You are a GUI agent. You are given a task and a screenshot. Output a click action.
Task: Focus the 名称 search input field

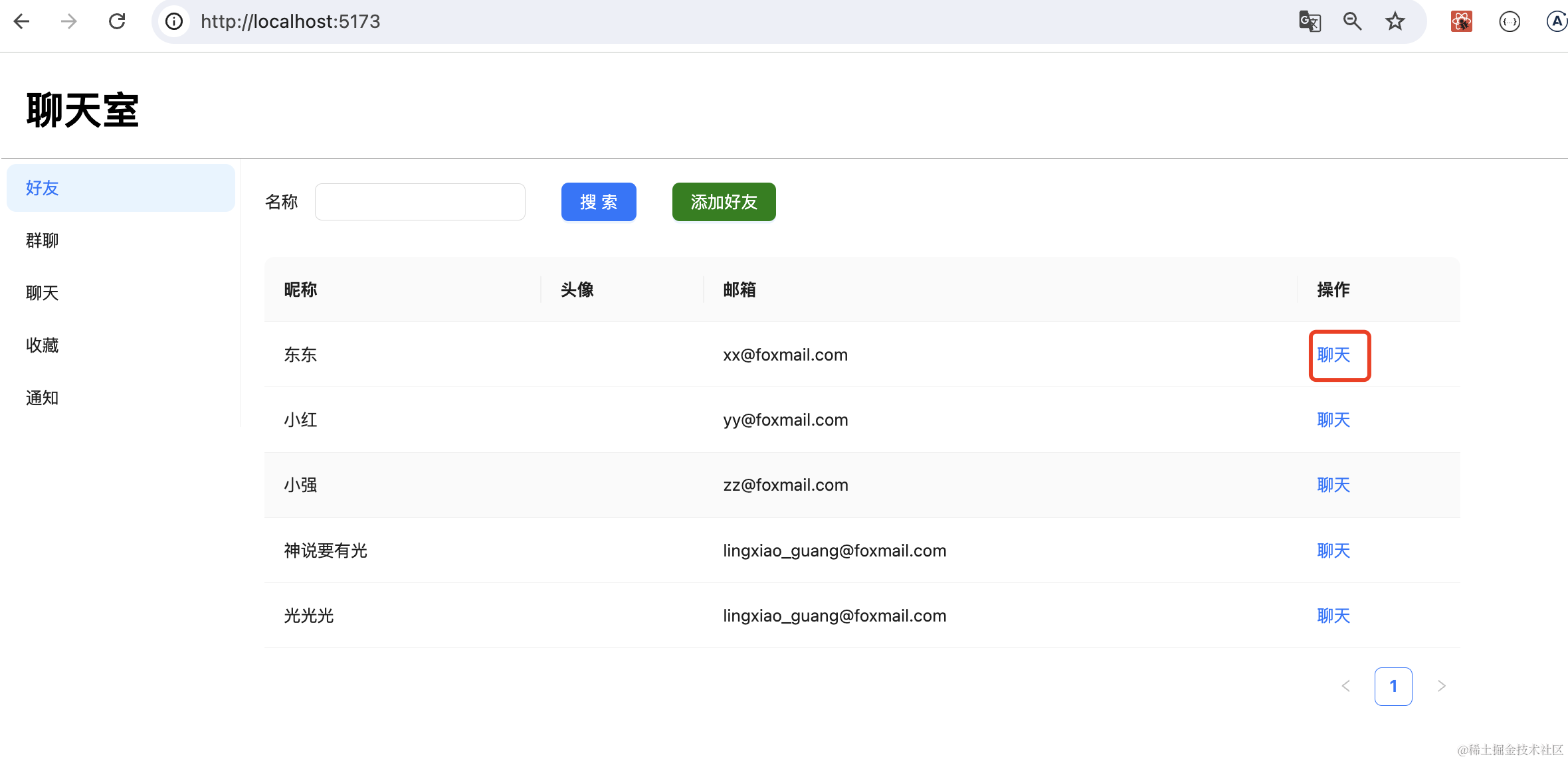pyautogui.click(x=420, y=202)
